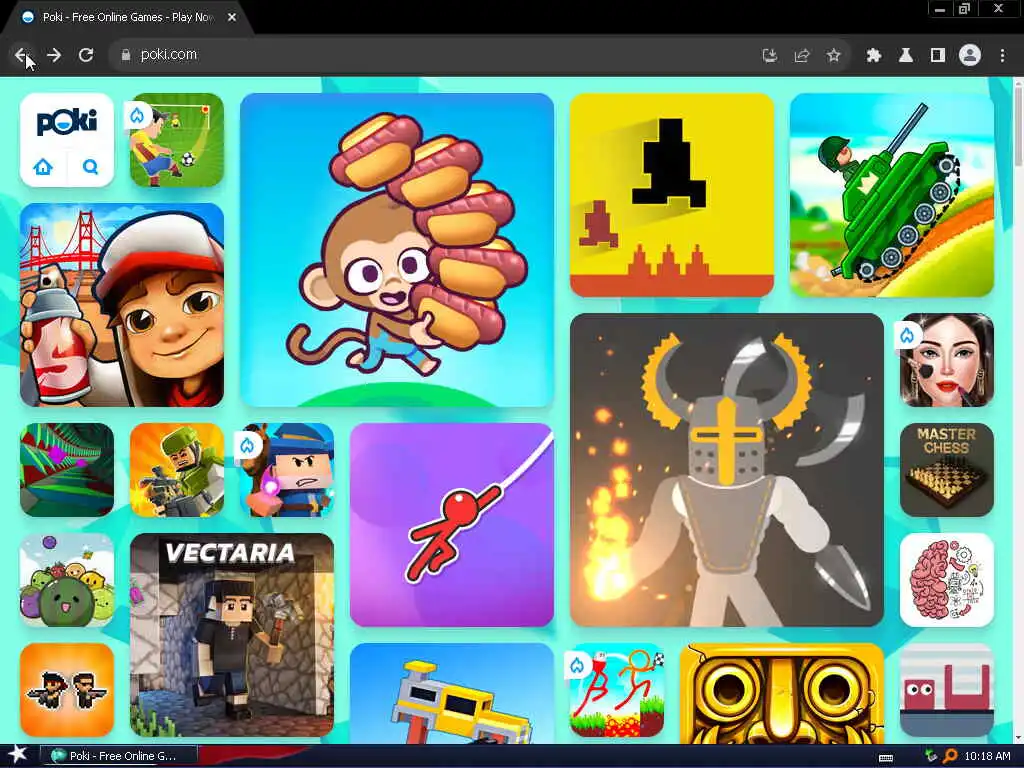Image resolution: width=1024 pixels, height=768 pixels.
Task: Open the green tunnel slope game
Action: pos(67,470)
